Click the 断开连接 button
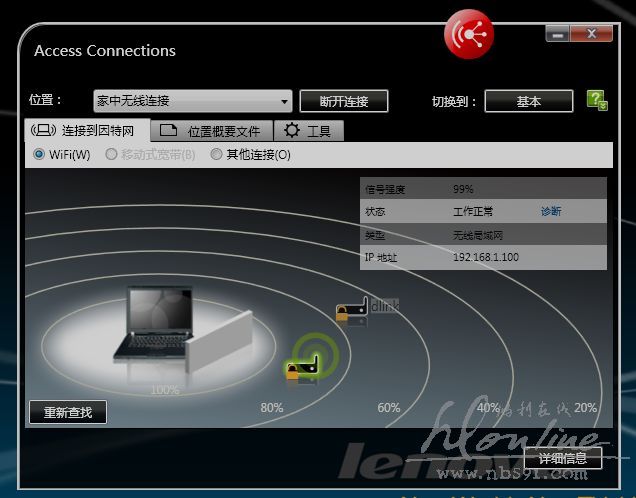Image resolution: width=636 pixels, height=498 pixels. click(344, 101)
